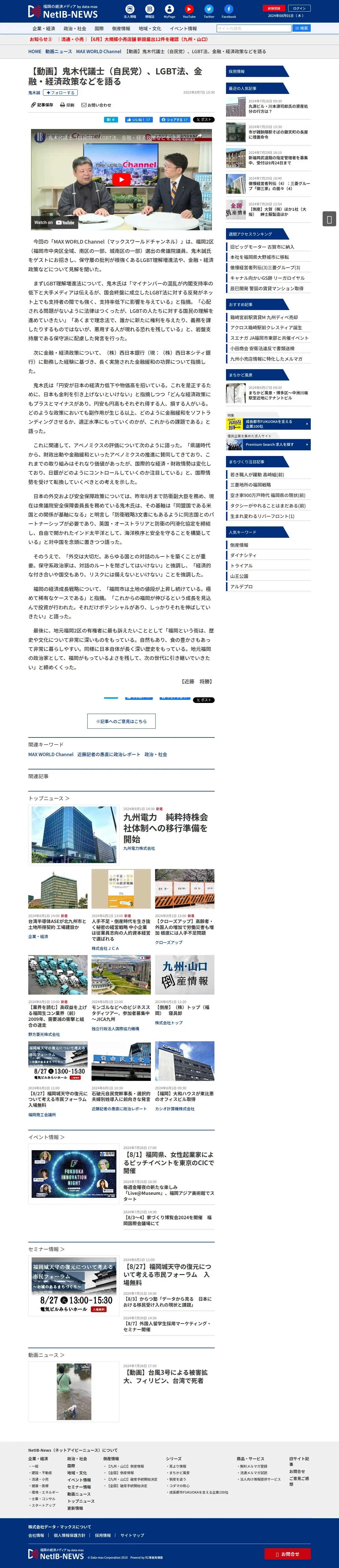Click the MAX WORLD Channel breadcrumb link

pos(98,52)
